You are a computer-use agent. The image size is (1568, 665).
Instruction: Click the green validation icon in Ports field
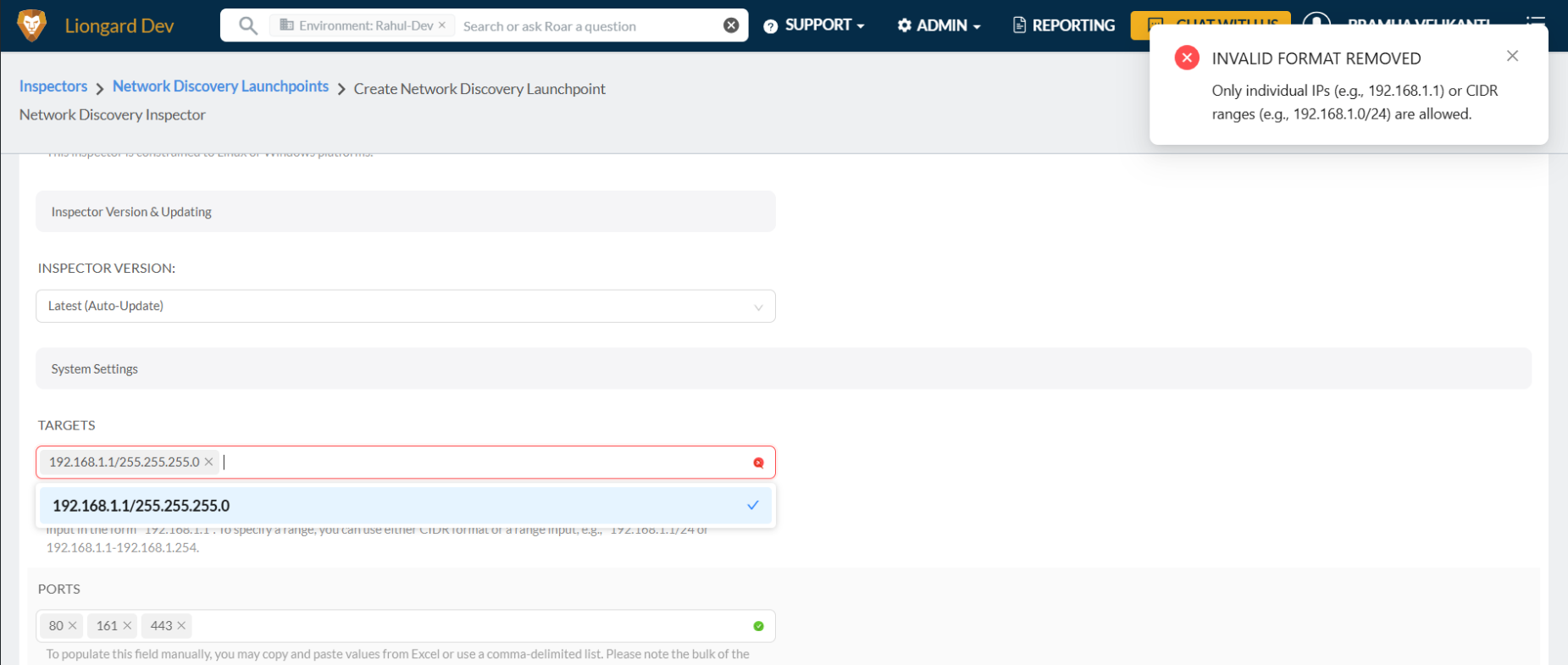[758, 626]
